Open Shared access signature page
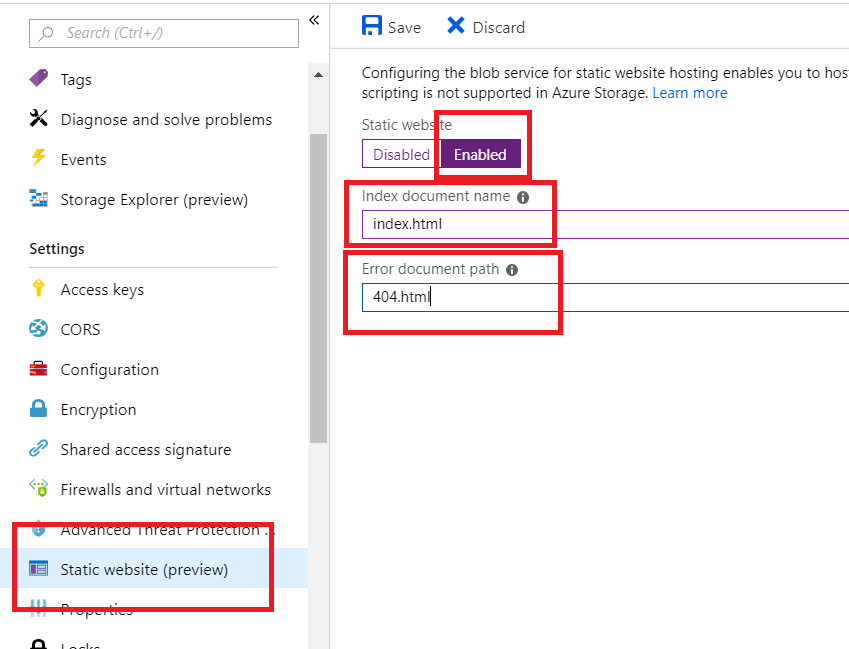The width and height of the screenshot is (849, 649). (x=146, y=450)
